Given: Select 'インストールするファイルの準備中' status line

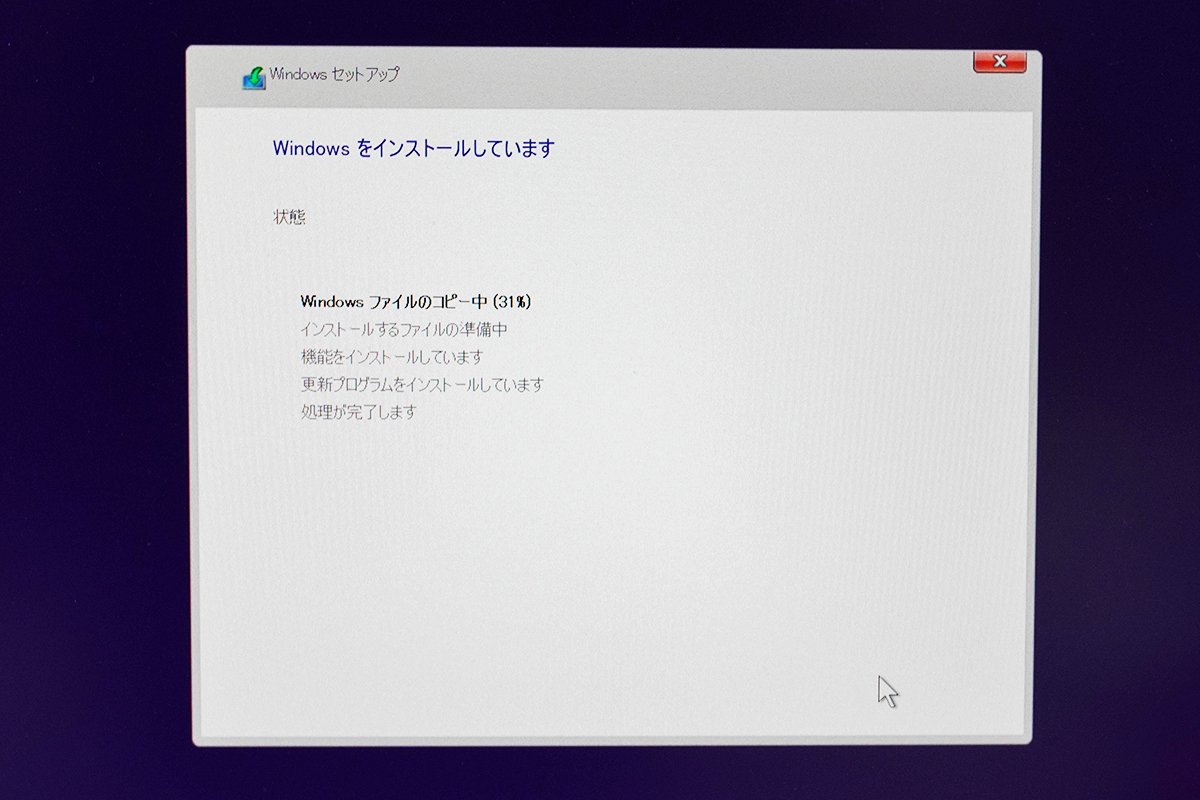Looking at the screenshot, I should coord(404,329).
